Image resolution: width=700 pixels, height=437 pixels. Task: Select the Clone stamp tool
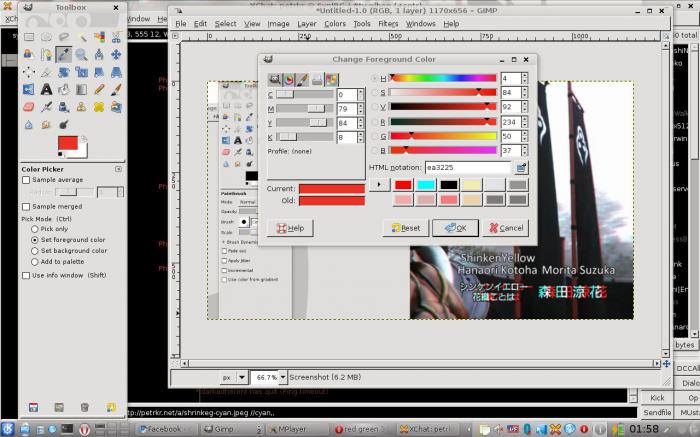point(81,107)
